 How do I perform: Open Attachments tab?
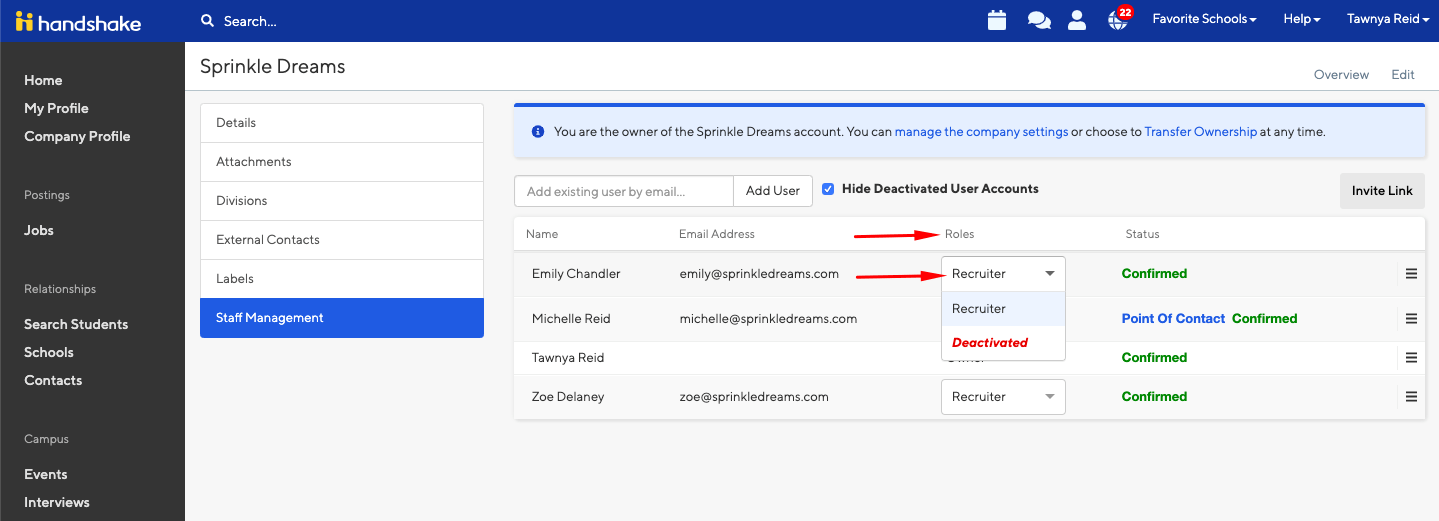pyautogui.click(x=342, y=161)
